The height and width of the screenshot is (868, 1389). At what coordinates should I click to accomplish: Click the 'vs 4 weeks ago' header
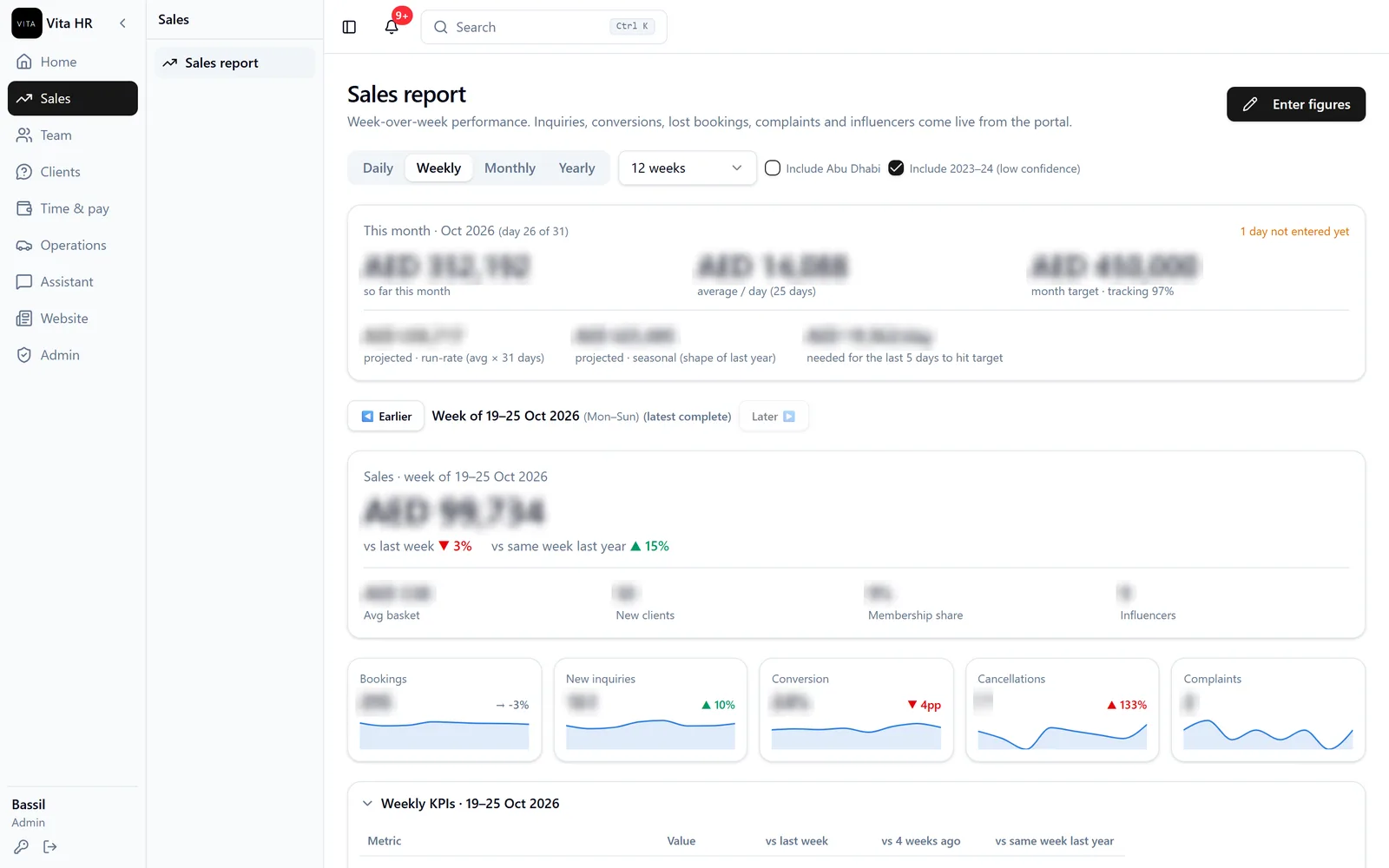(x=920, y=841)
